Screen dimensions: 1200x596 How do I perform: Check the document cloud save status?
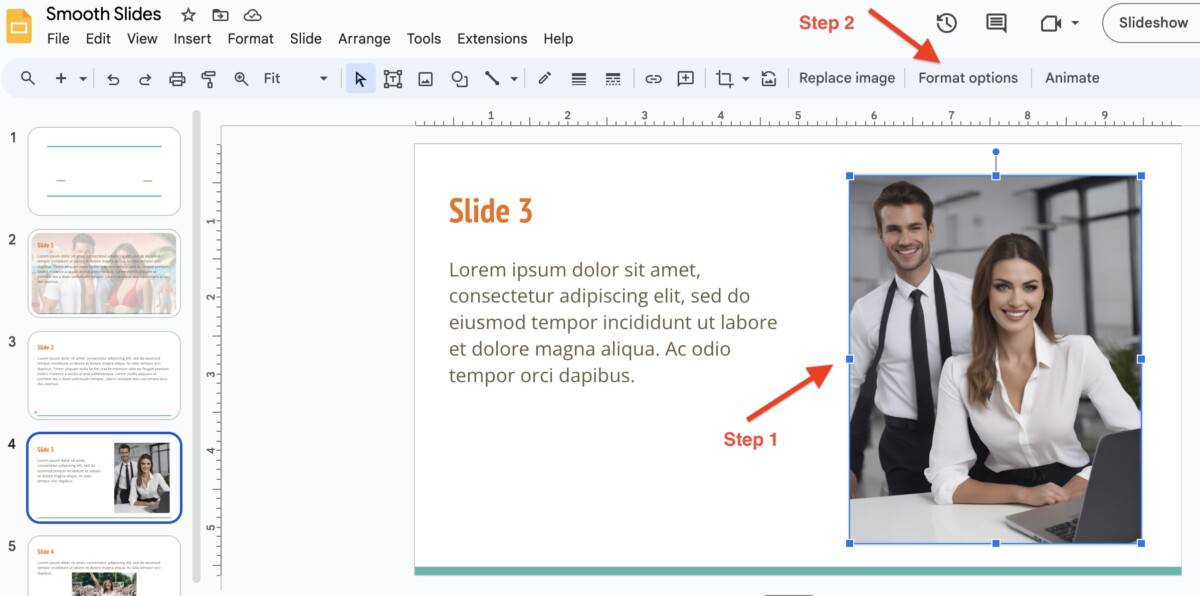[253, 14]
